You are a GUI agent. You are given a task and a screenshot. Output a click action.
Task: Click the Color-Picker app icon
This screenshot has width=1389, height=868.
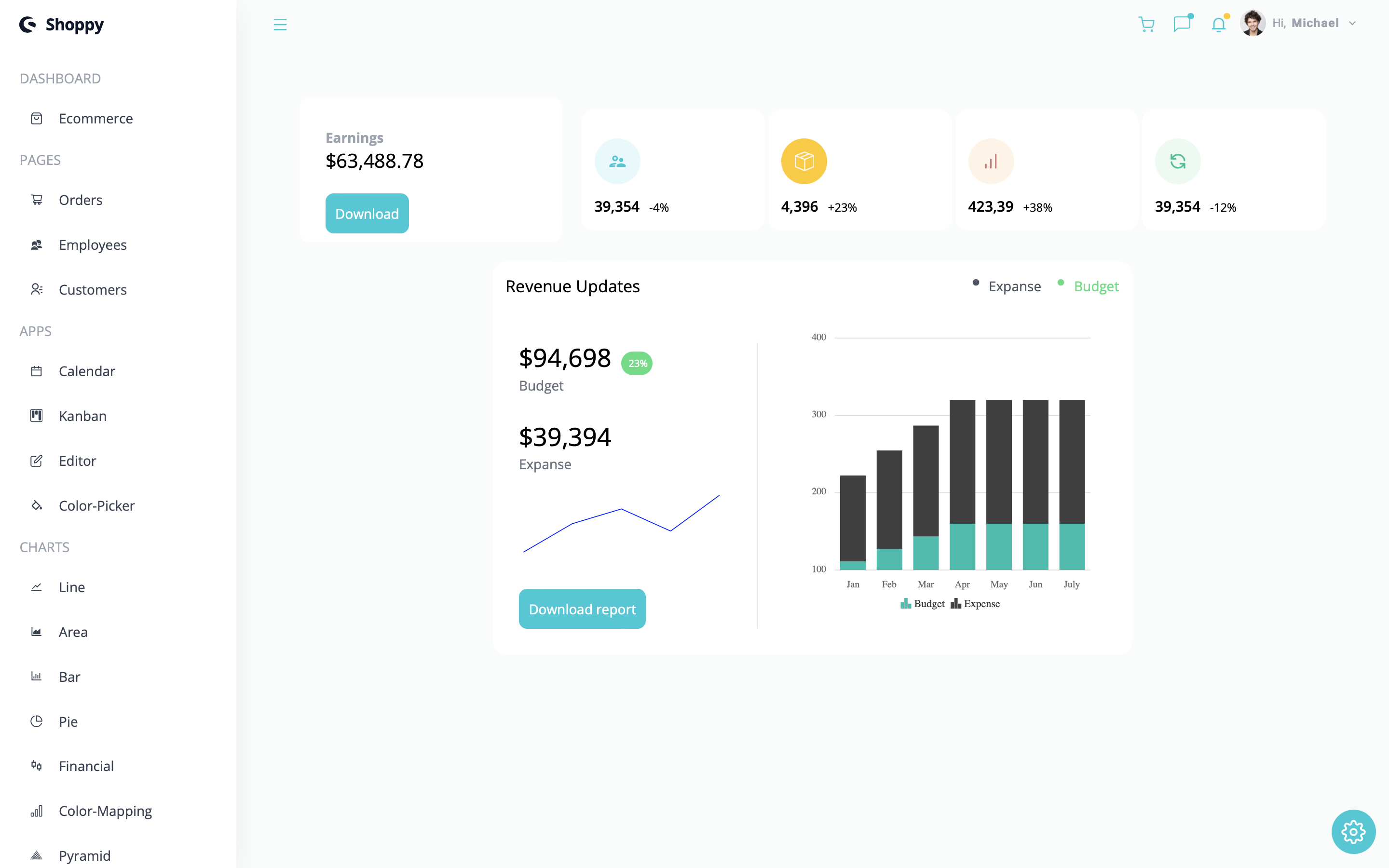pyautogui.click(x=36, y=505)
